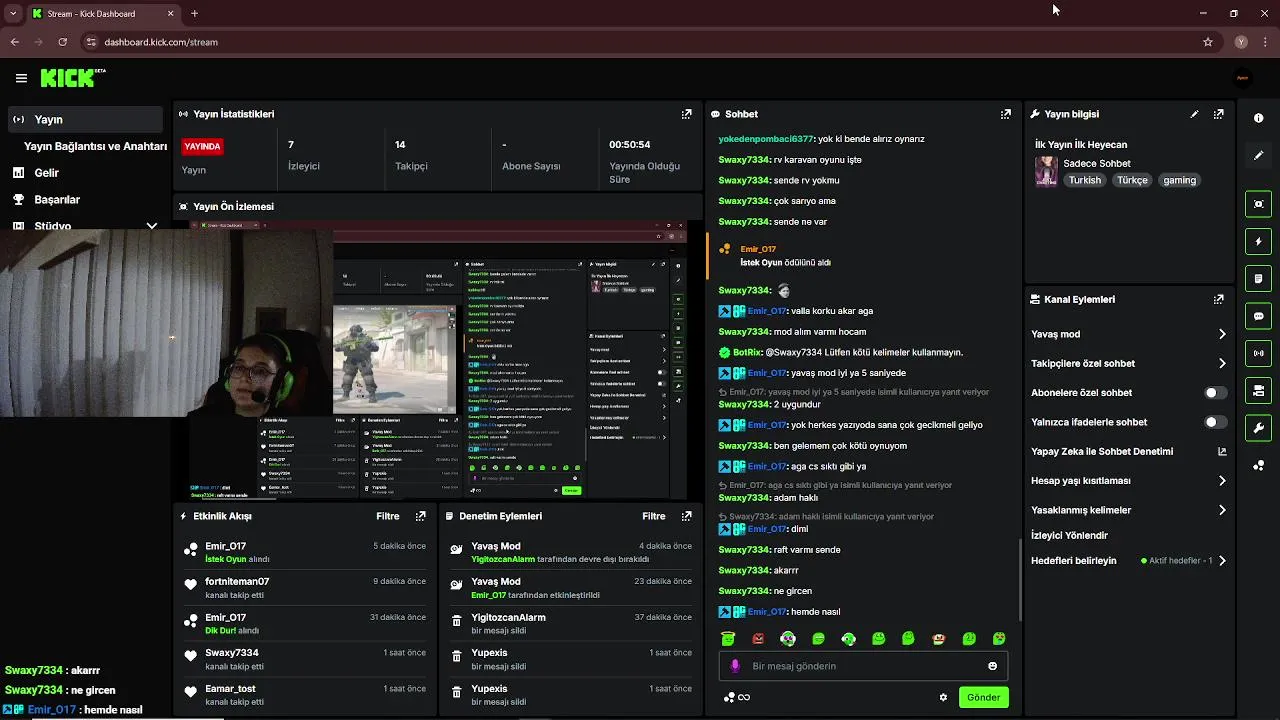Click the chat panel scrollbar
The width and height of the screenshot is (1280, 720).
1020,580
